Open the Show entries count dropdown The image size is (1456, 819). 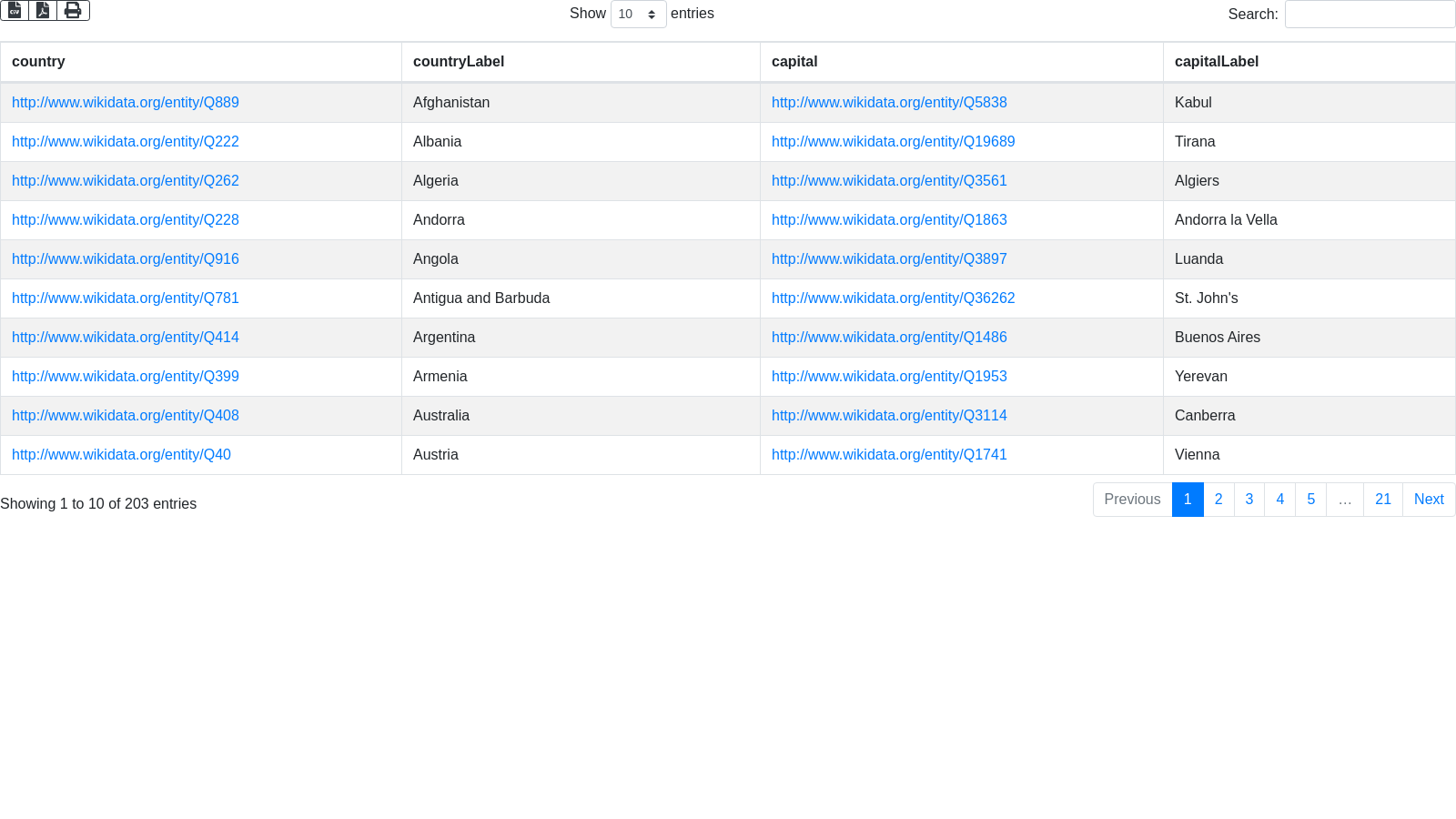tap(638, 14)
